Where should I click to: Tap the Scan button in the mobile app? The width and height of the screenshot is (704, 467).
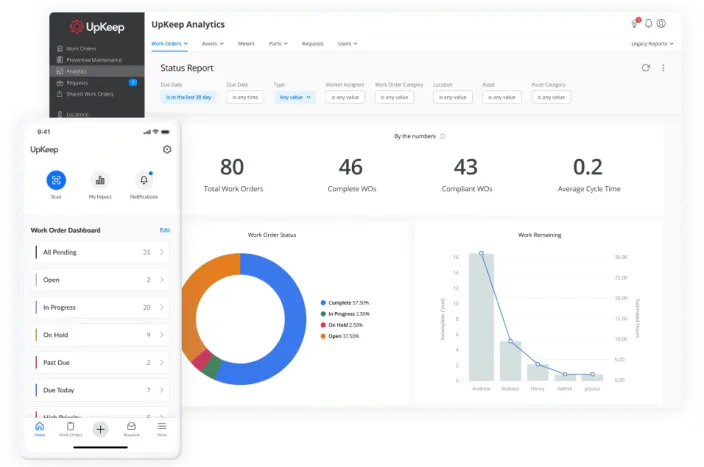coord(56,180)
